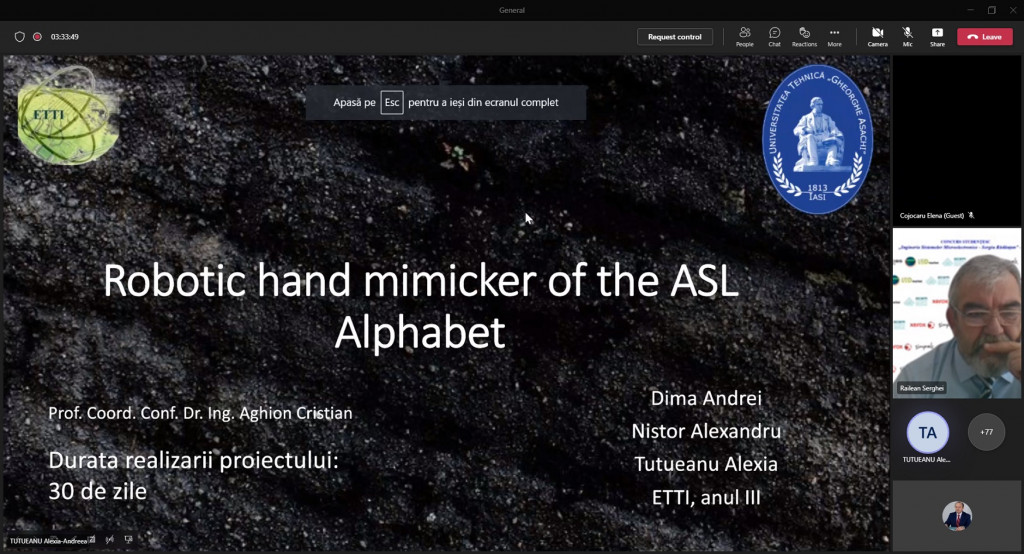Image resolution: width=1024 pixels, height=554 pixels.
Task: Click the Request control button
Action: tap(675, 37)
